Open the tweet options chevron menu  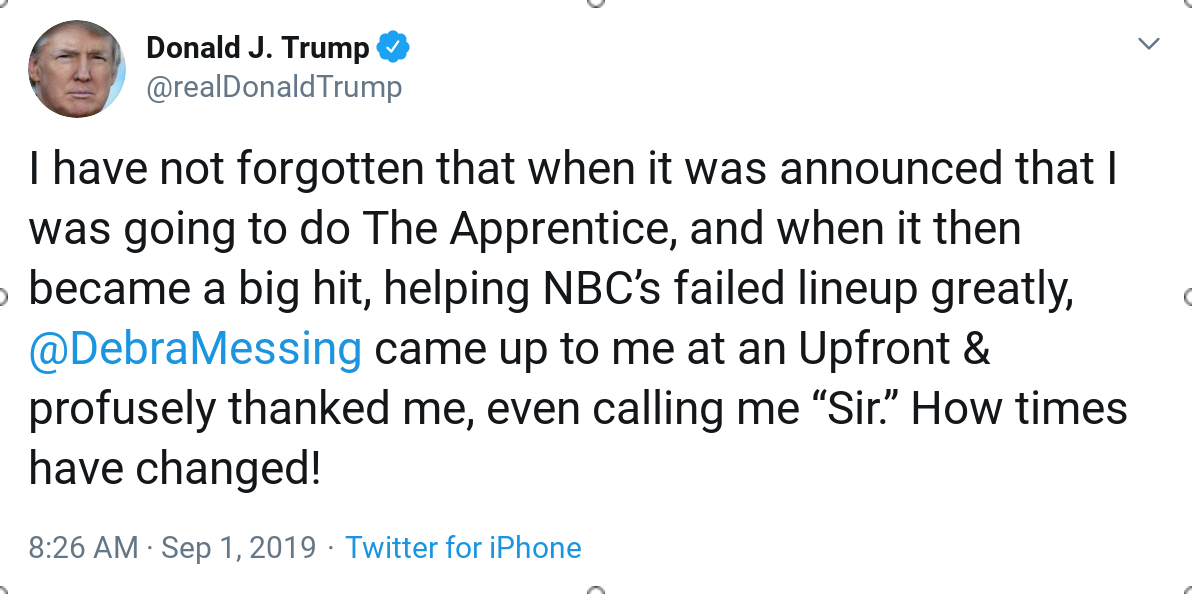pos(1150,44)
